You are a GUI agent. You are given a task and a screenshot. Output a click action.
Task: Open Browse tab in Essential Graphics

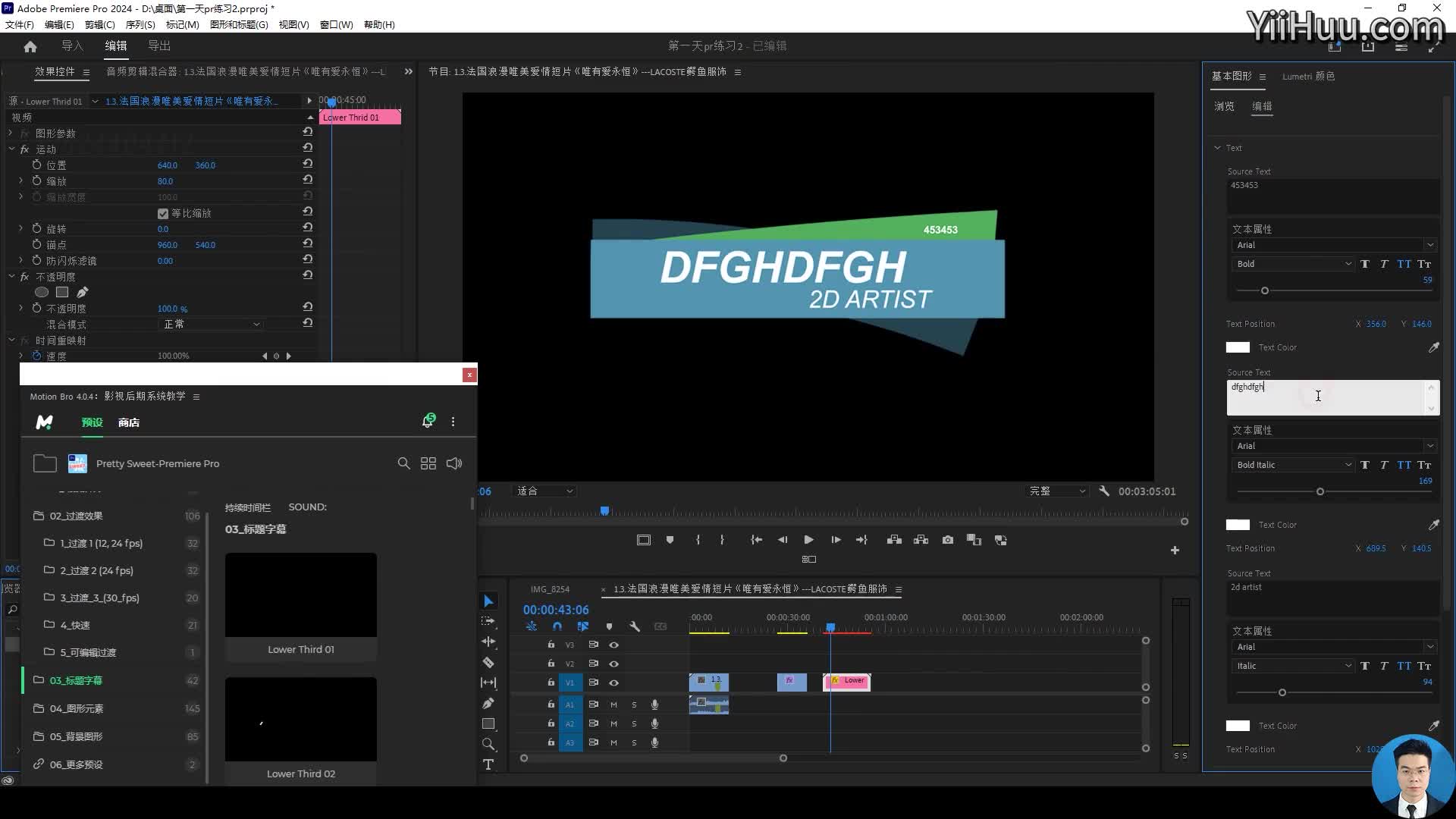(1224, 106)
